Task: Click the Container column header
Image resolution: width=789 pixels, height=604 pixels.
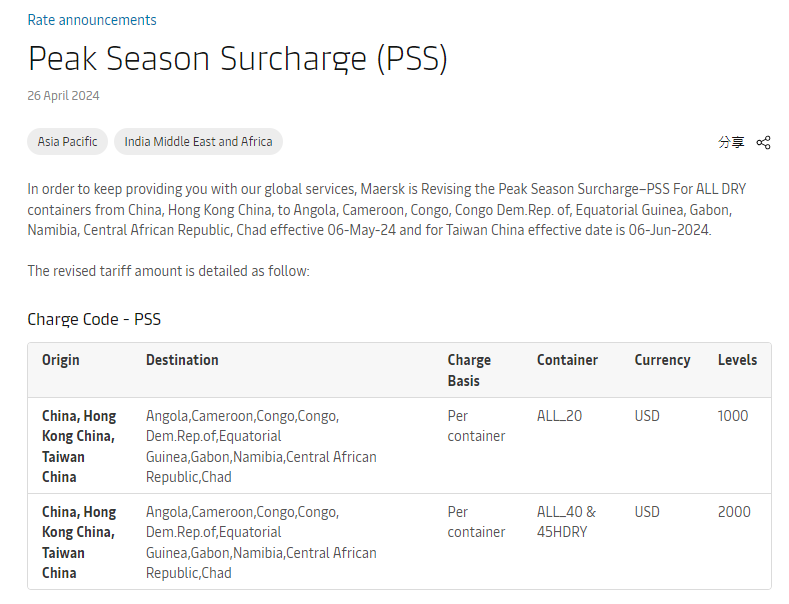Action: click(x=567, y=360)
